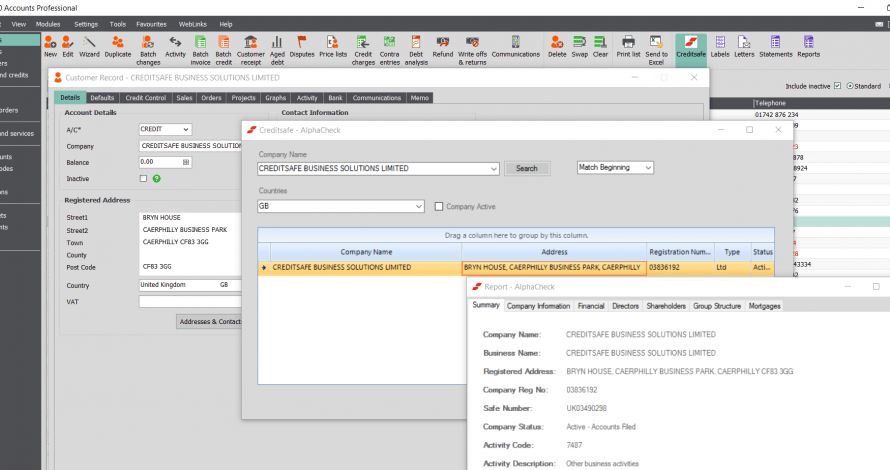Click the Disputes flag icon
This screenshot has width=890, height=470.
click(x=302, y=46)
